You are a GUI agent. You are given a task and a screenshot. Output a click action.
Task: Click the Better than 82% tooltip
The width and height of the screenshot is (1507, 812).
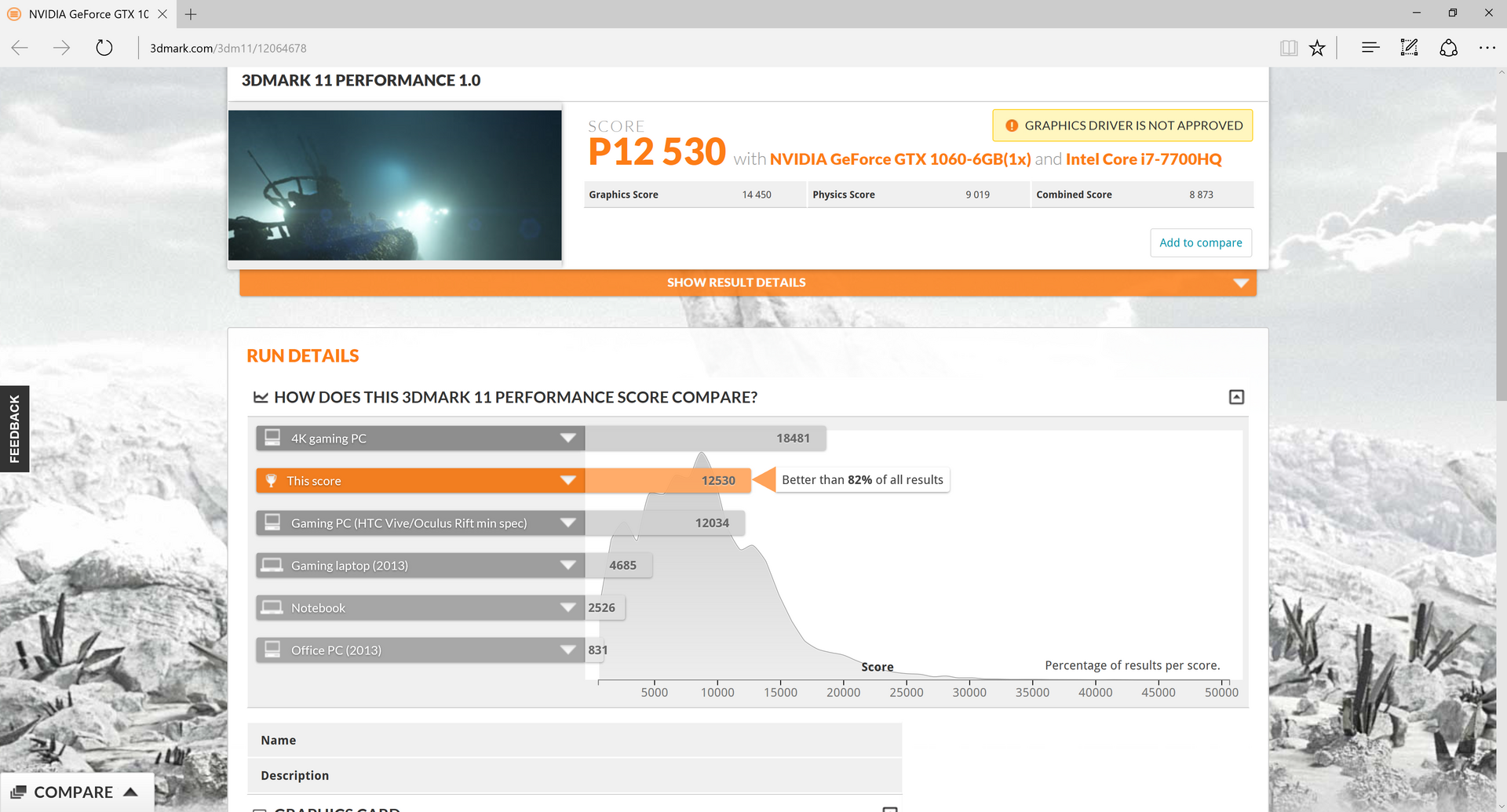coord(863,480)
